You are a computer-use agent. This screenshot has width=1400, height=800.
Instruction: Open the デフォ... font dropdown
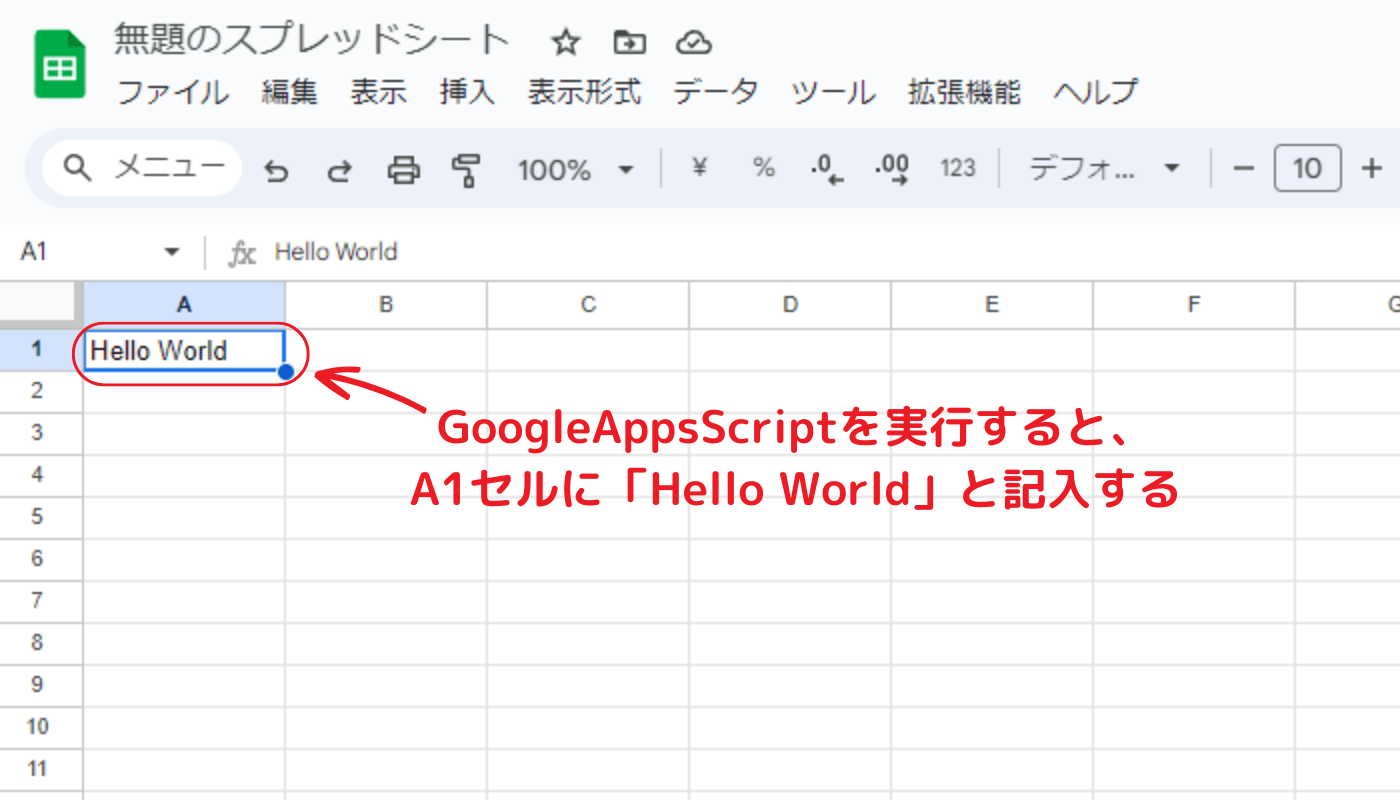tap(1104, 168)
